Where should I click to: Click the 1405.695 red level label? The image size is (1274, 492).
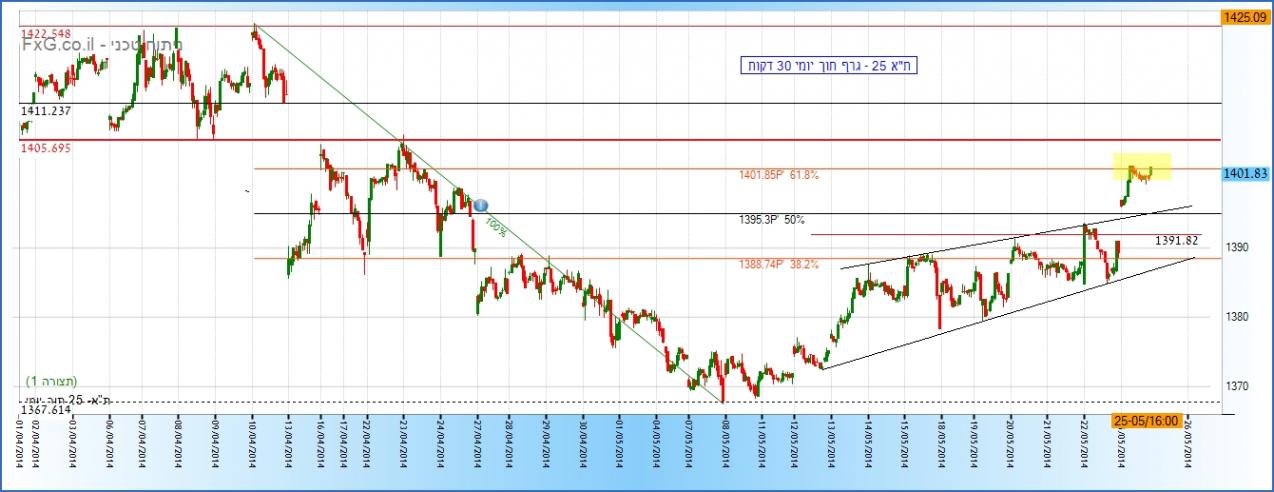click(x=45, y=148)
